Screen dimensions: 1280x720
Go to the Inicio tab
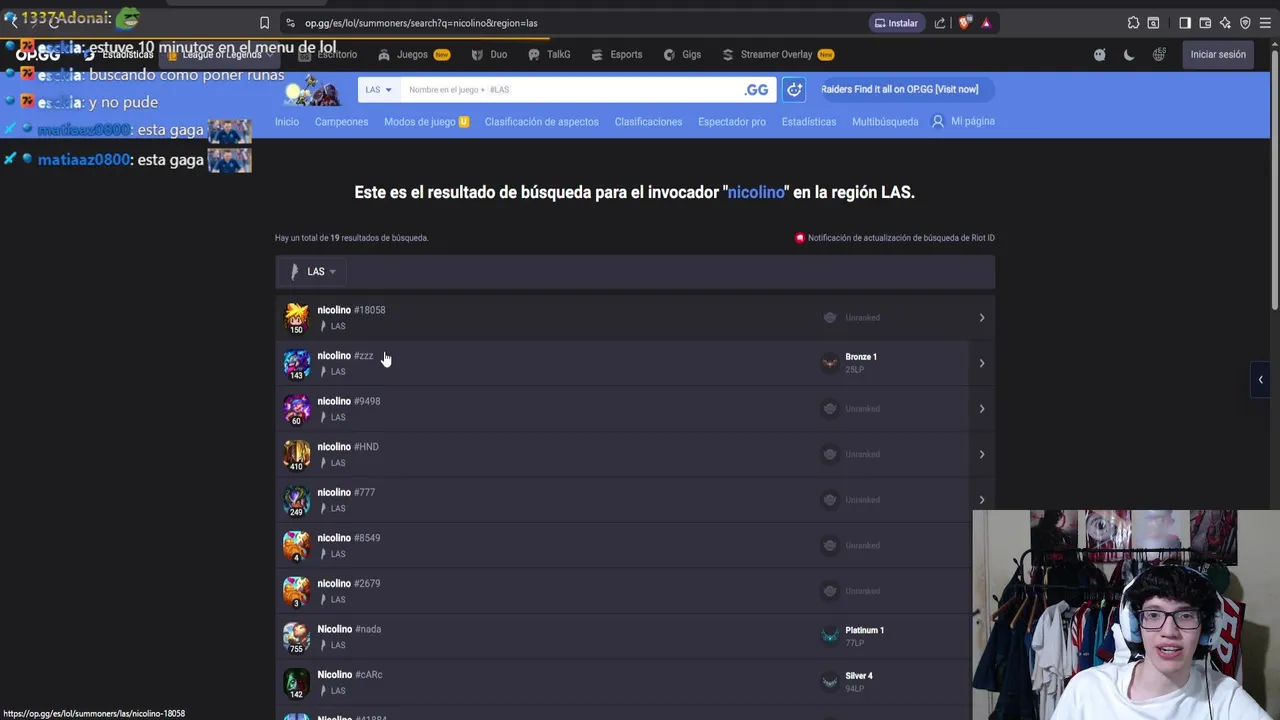click(287, 121)
